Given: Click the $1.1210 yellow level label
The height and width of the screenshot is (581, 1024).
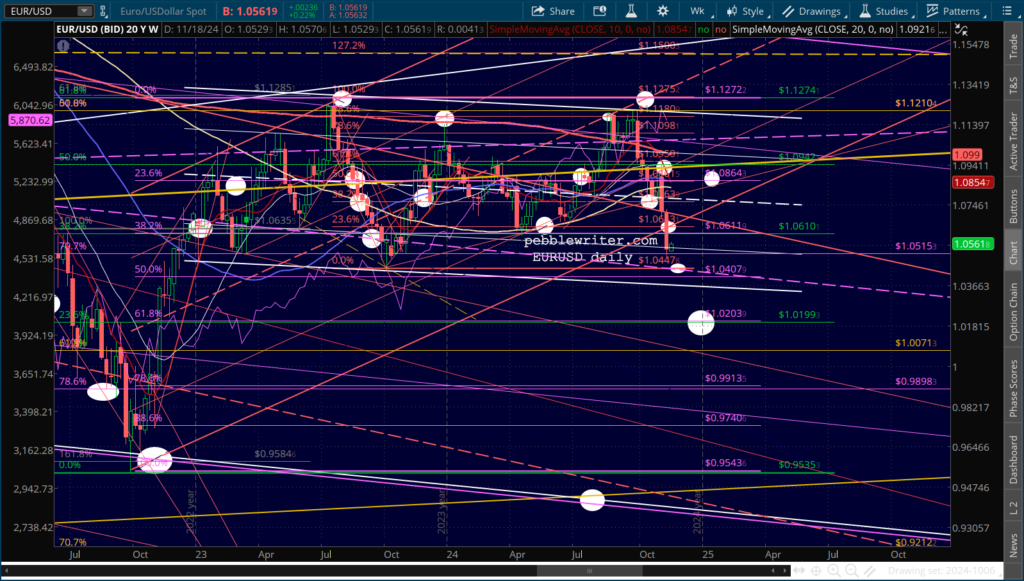Looking at the screenshot, I should tap(916, 103).
